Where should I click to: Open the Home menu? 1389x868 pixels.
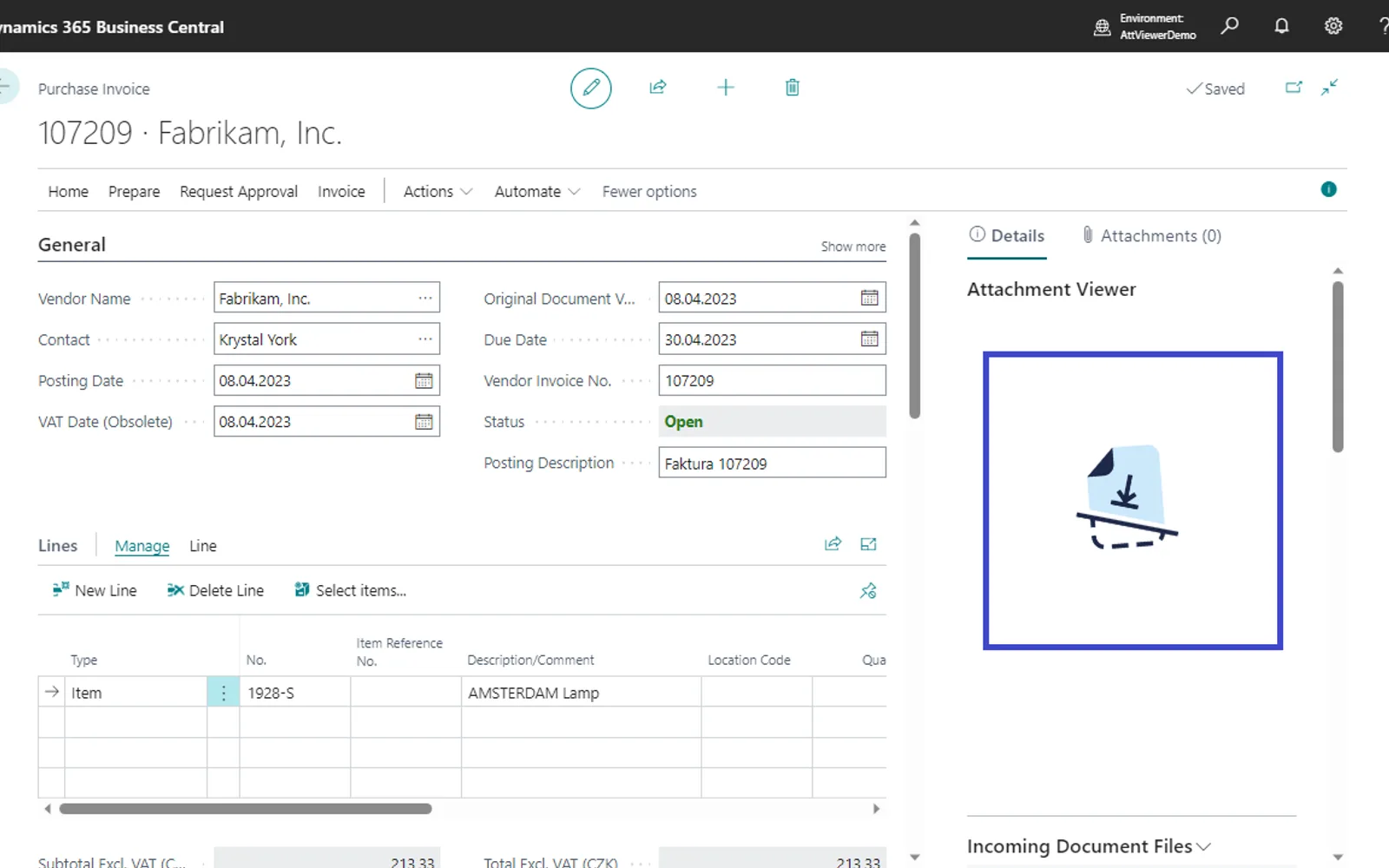(x=68, y=192)
